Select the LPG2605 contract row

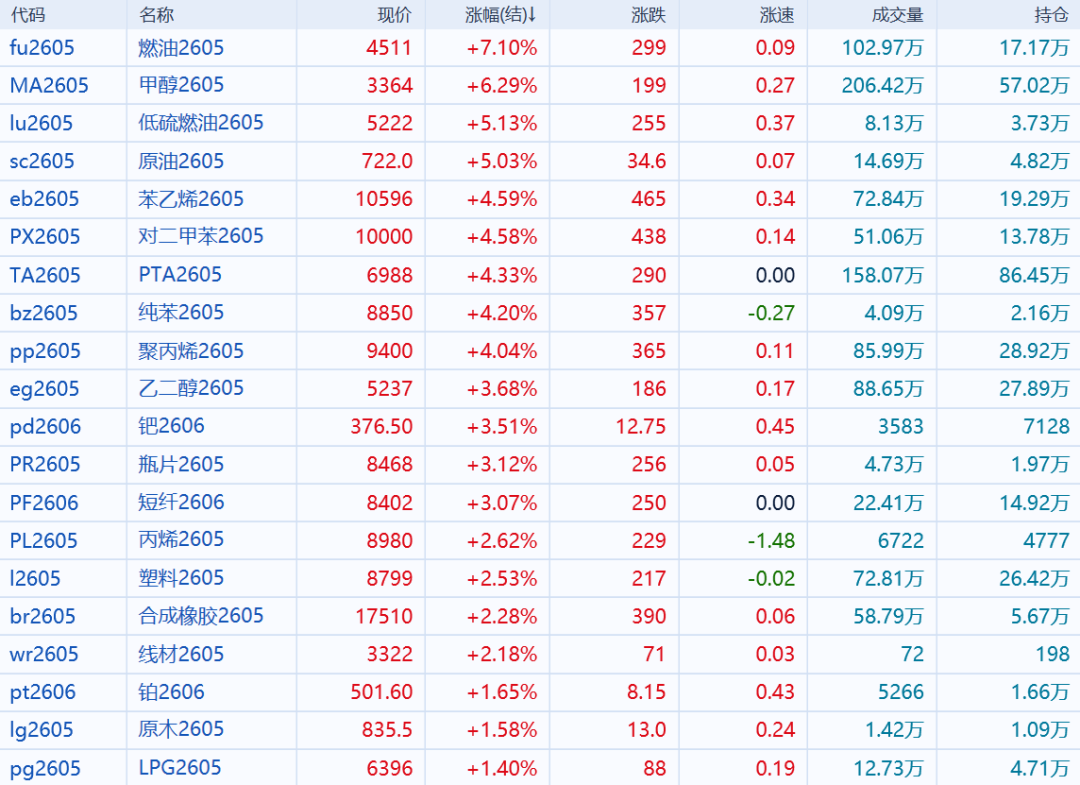[x=180, y=768]
